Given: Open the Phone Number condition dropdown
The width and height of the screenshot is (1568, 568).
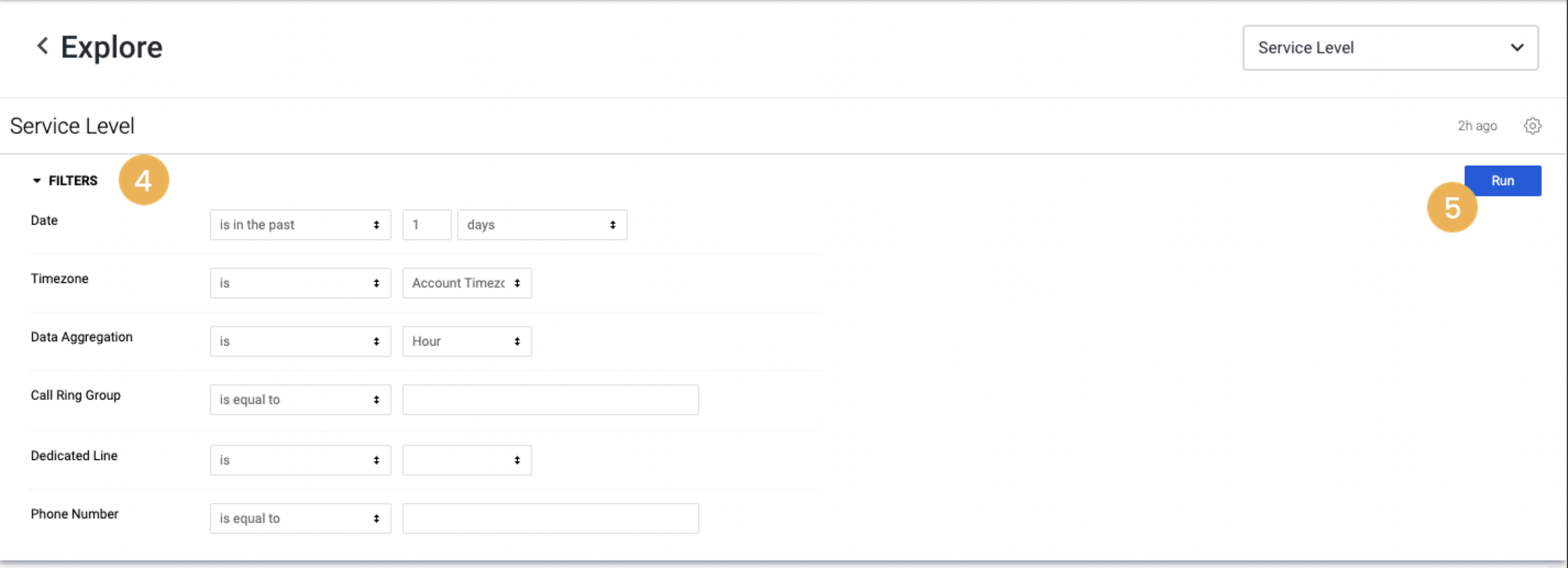Looking at the screenshot, I should point(300,518).
